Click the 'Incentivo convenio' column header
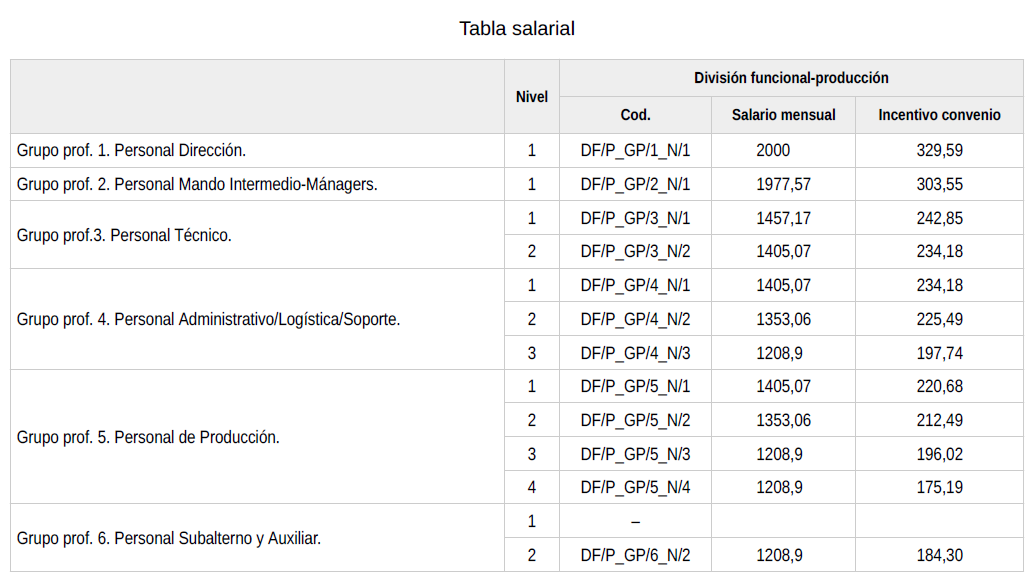Screen dimensions: 1032x578 (939, 115)
